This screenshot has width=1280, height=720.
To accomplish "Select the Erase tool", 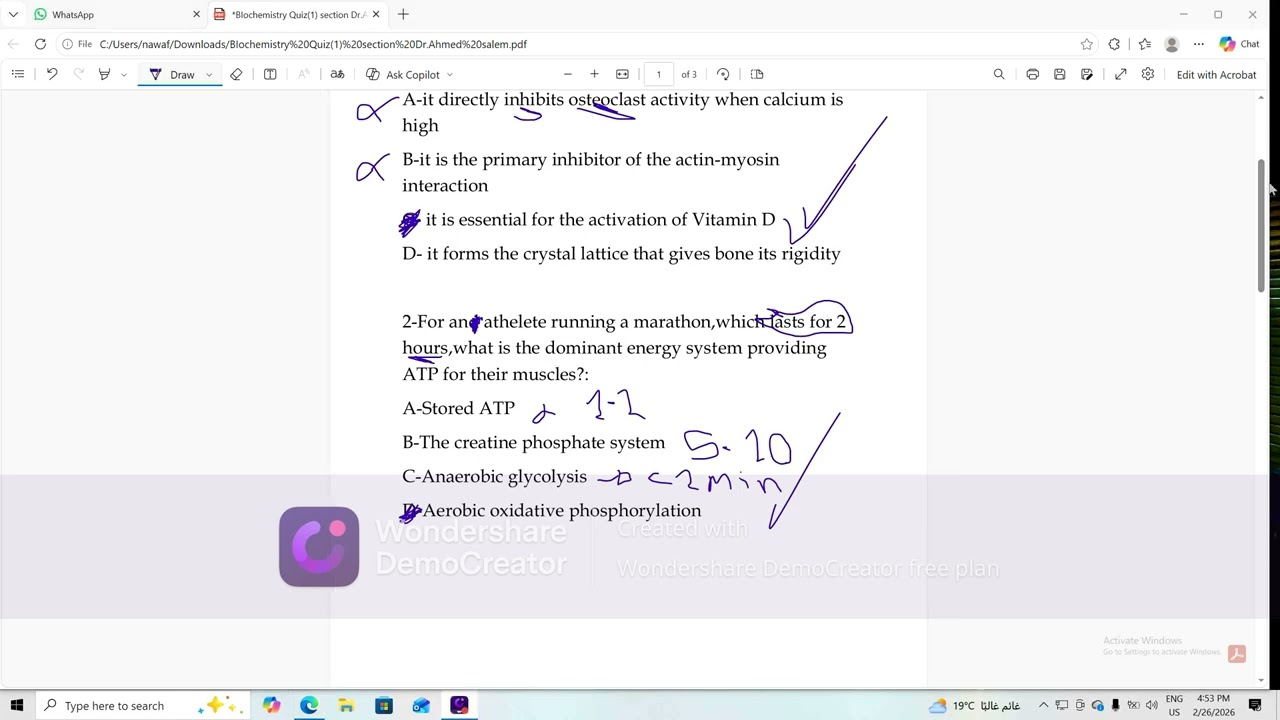I will coord(236,74).
